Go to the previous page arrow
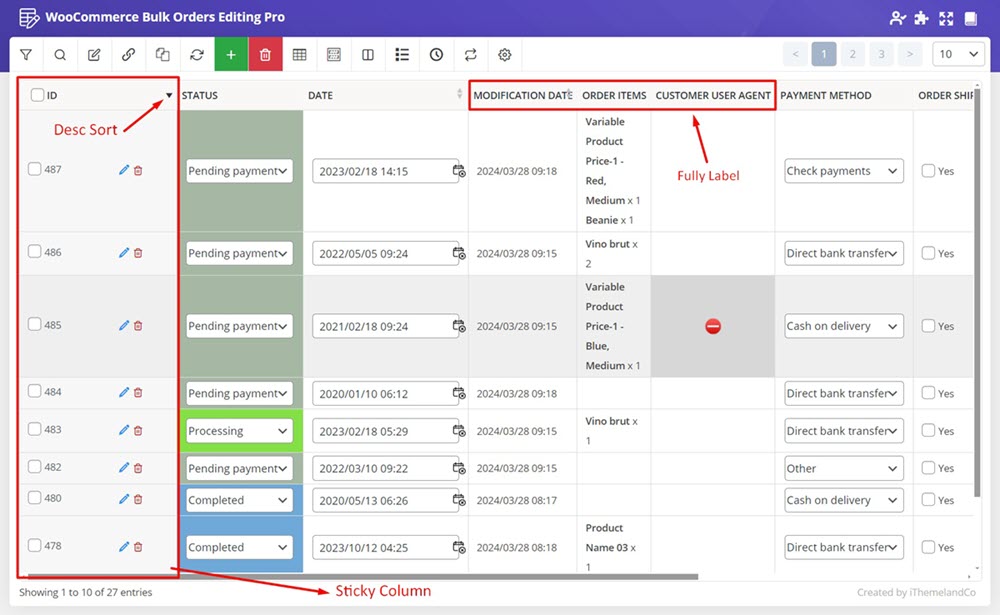This screenshot has height=615, width=1000. [x=795, y=54]
